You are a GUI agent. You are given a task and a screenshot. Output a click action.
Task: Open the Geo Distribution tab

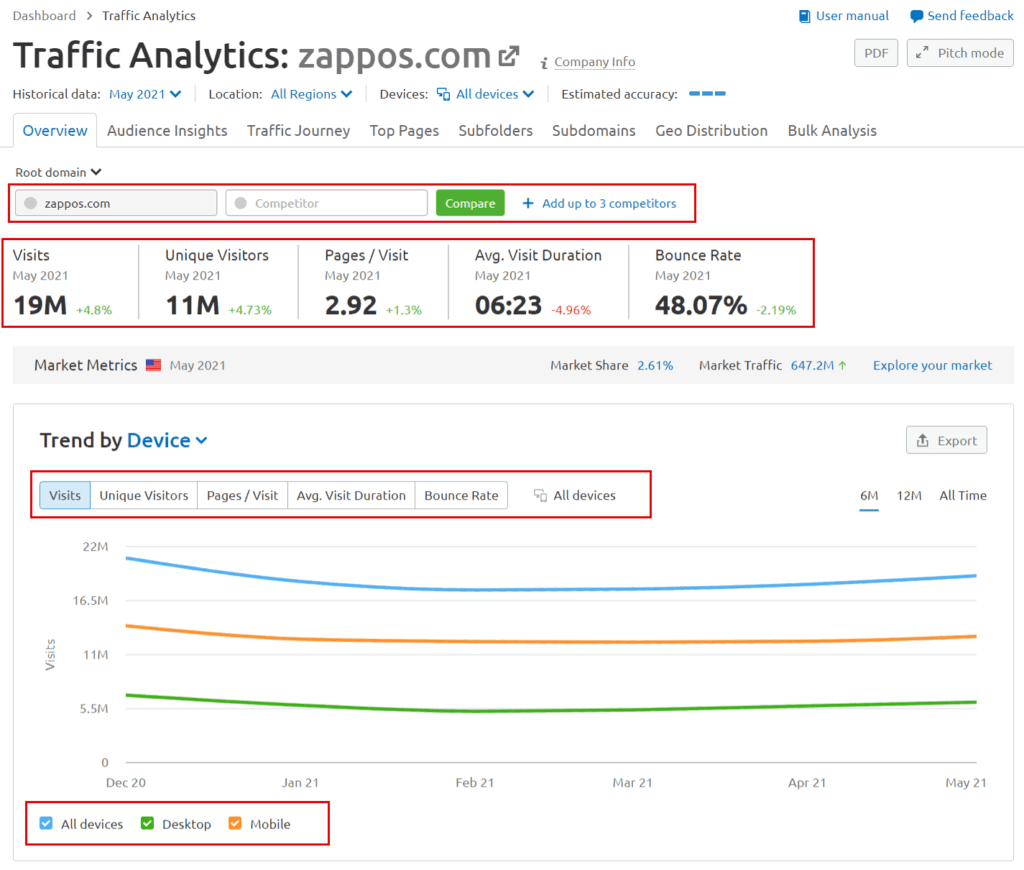pyautogui.click(x=712, y=131)
